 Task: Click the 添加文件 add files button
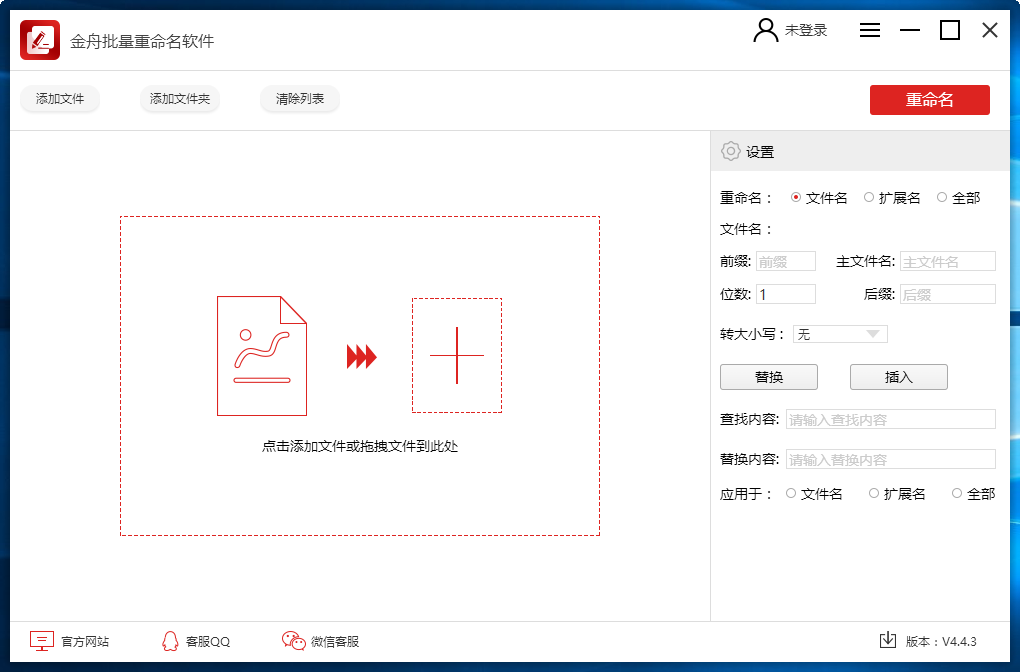(59, 99)
